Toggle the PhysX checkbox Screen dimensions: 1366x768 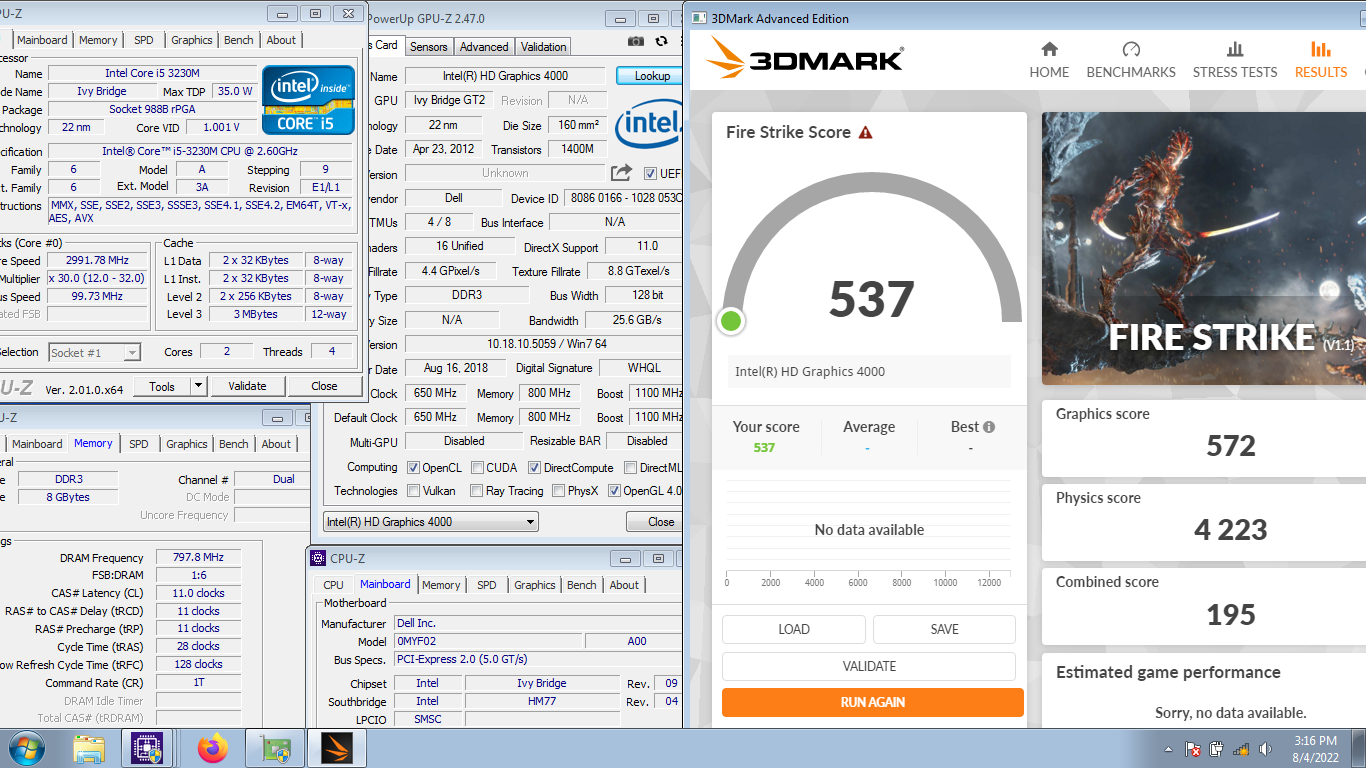coord(559,491)
